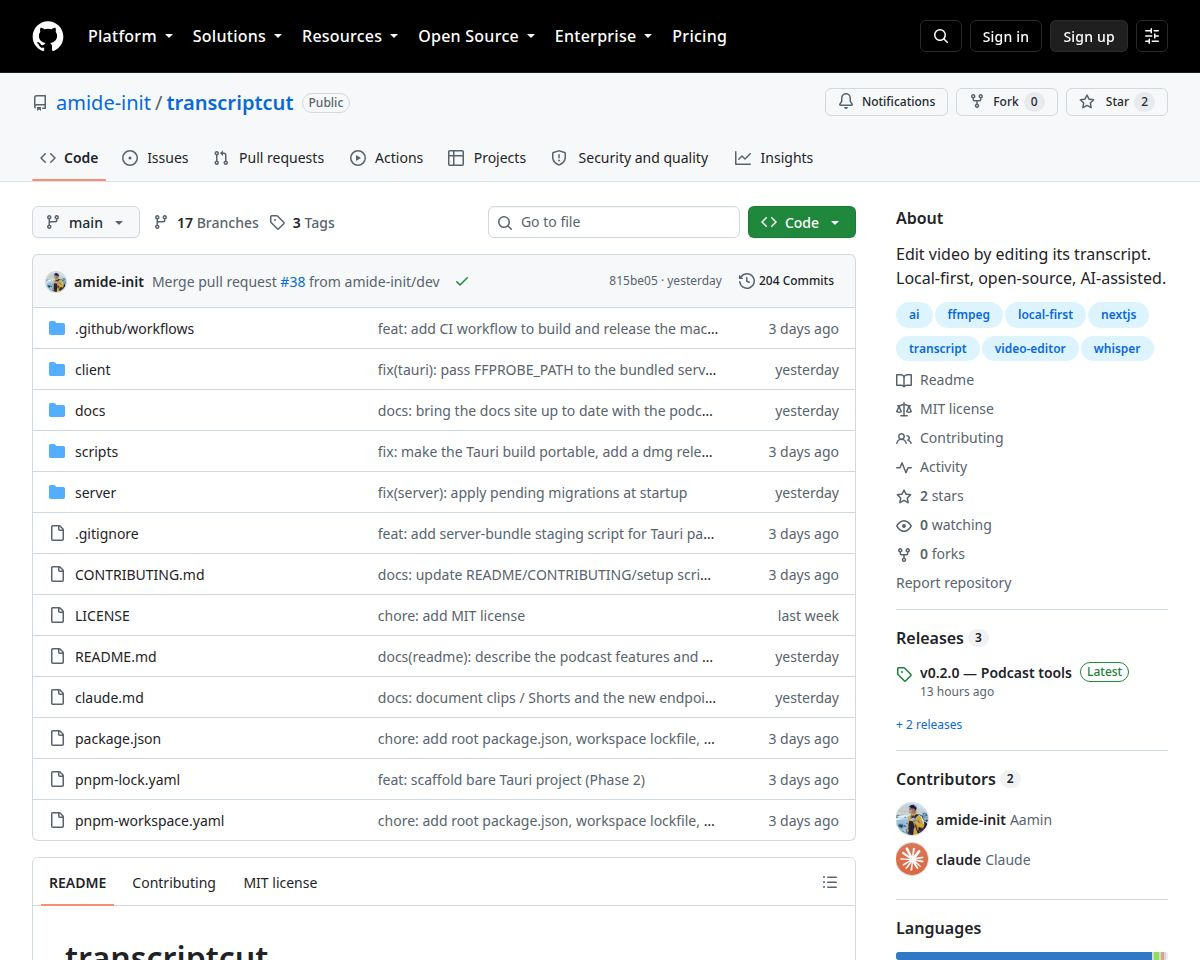Click the Go to file search field
The height and width of the screenshot is (960, 1200).
tap(614, 222)
